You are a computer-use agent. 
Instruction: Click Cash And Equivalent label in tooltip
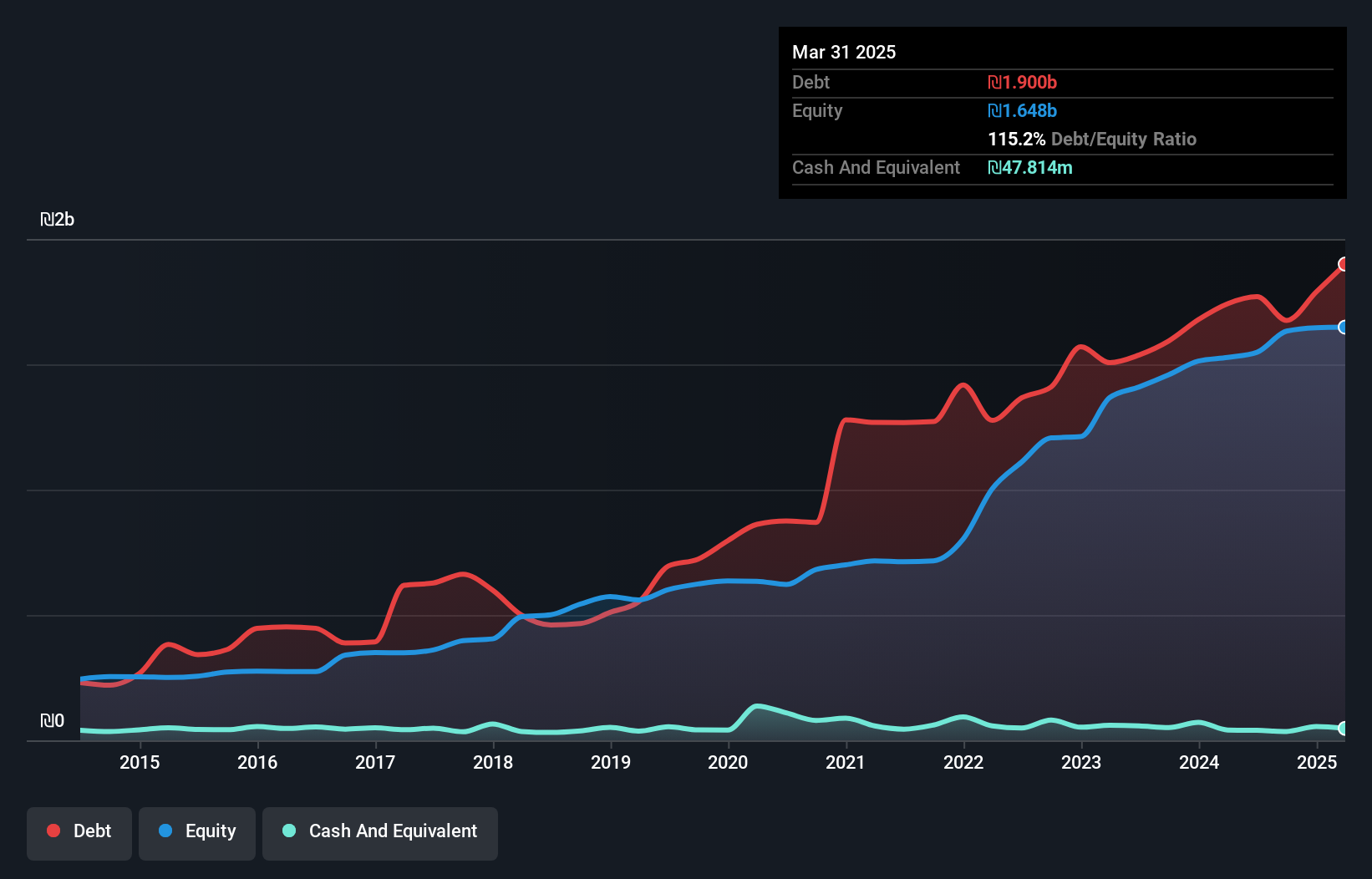[876, 167]
